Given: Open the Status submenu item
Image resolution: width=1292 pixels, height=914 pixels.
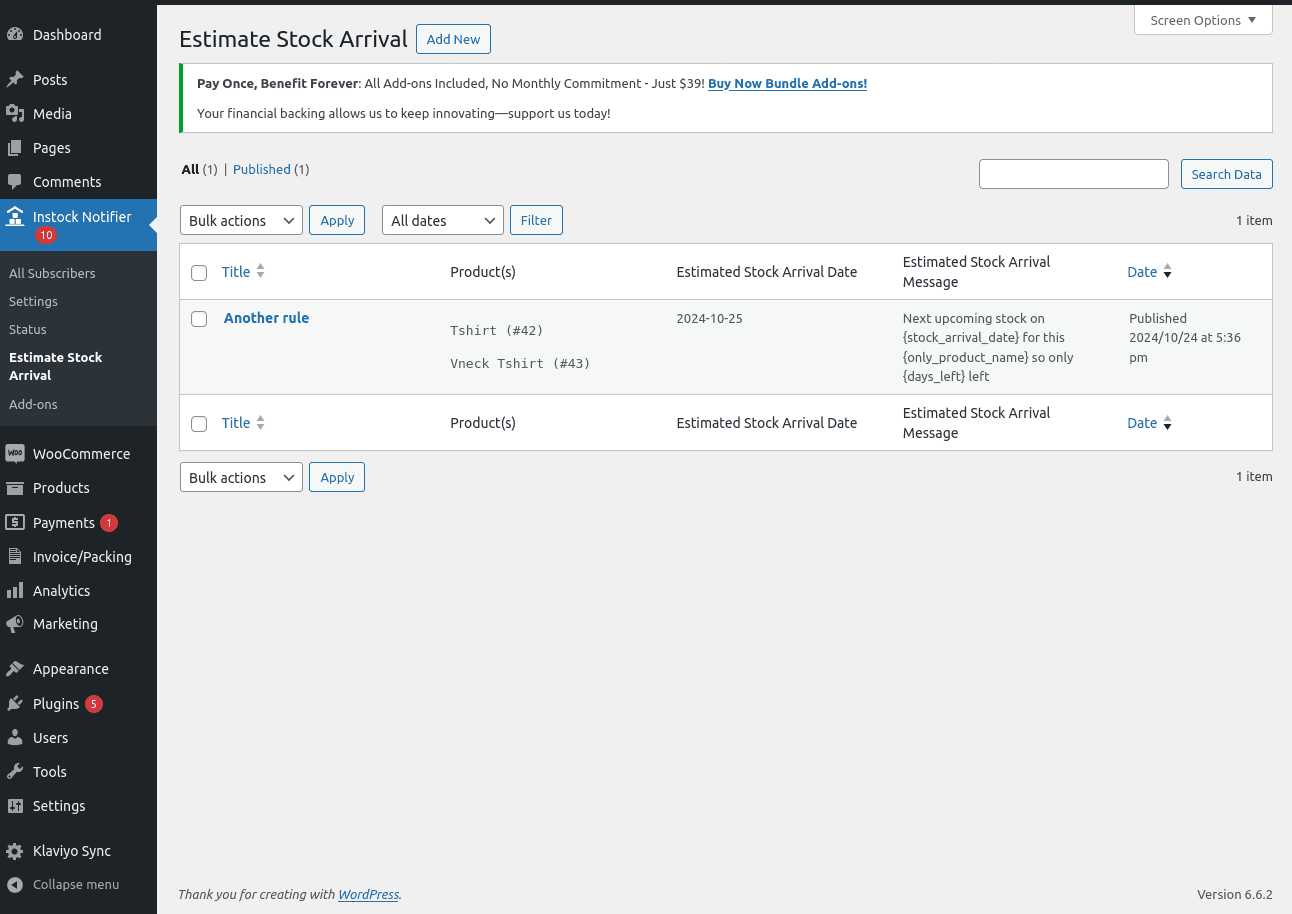Looking at the screenshot, I should click(28, 329).
